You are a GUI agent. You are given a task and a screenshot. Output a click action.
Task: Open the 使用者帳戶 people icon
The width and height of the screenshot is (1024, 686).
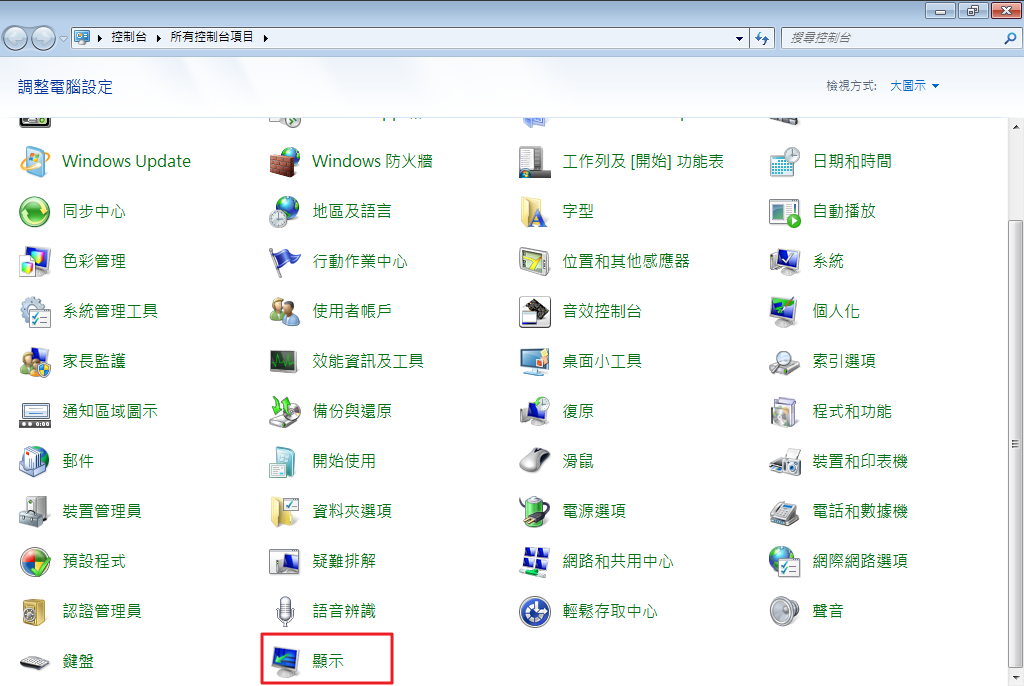pyautogui.click(x=285, y=312)
